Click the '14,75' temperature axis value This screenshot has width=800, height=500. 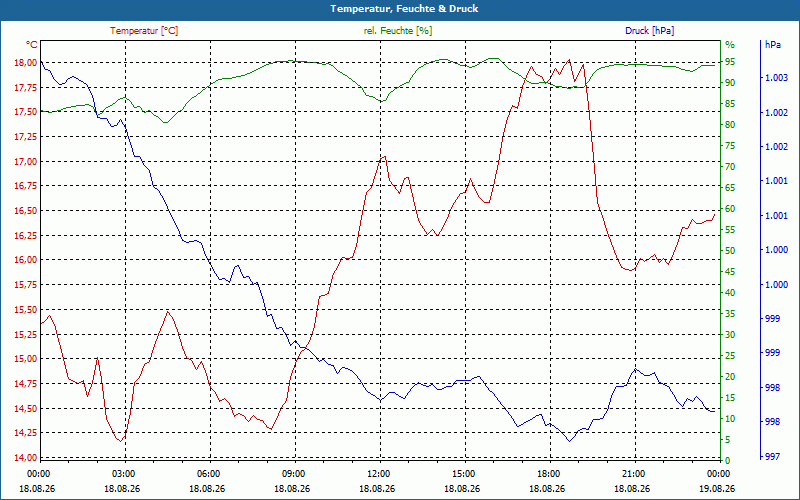click(27, 384)
